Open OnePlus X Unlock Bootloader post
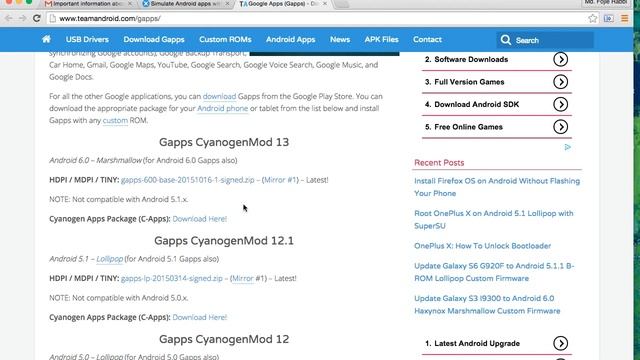The width and height of the screenshot is (640, 360). click(x=482, y=246)
